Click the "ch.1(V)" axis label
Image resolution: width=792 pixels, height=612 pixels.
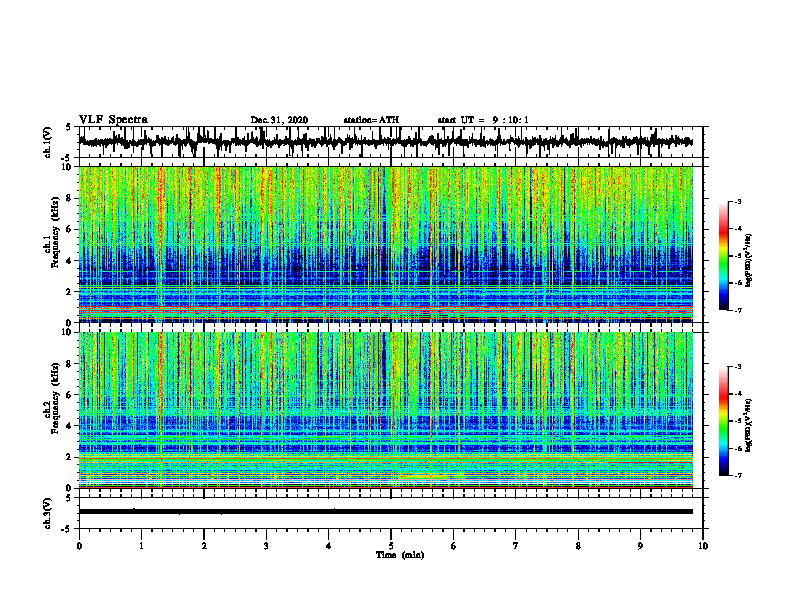pos(48,142)
